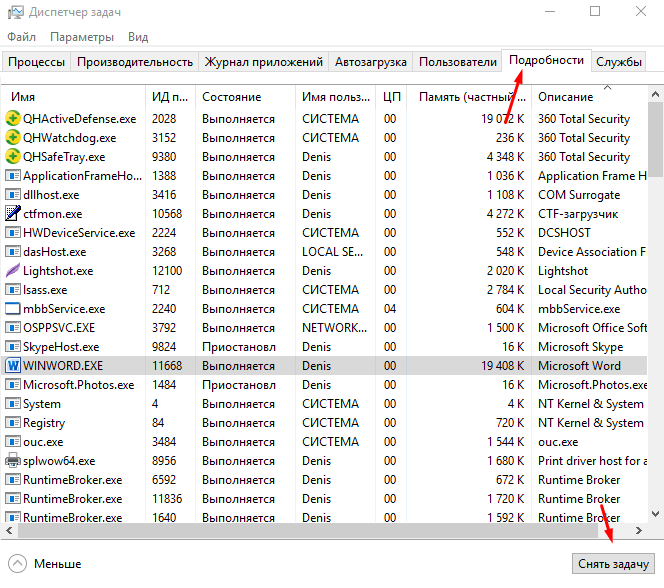
Task: Click the Microsoft.Photos.exe process icon
Action: point(13,385)
